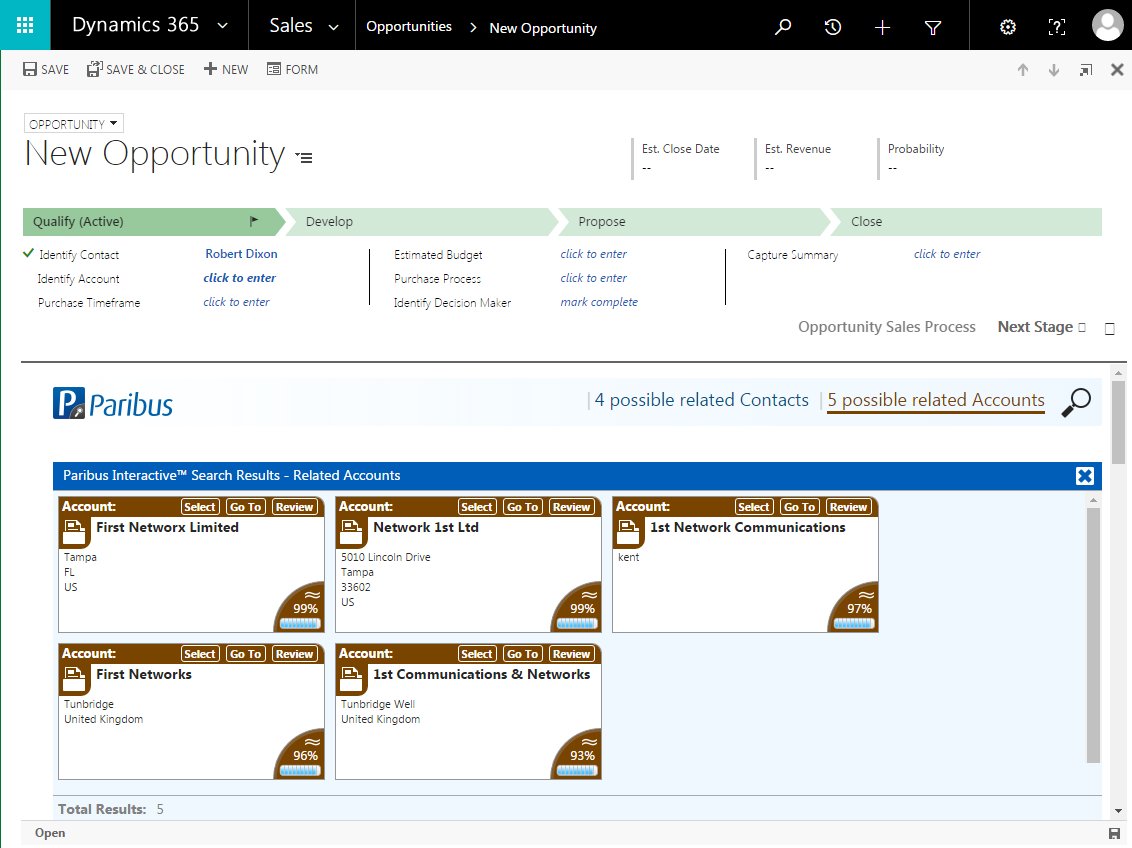Click 97% match score on 1st Network Communications
This screenshot has height=848, width=1132.
click(857, 608)
